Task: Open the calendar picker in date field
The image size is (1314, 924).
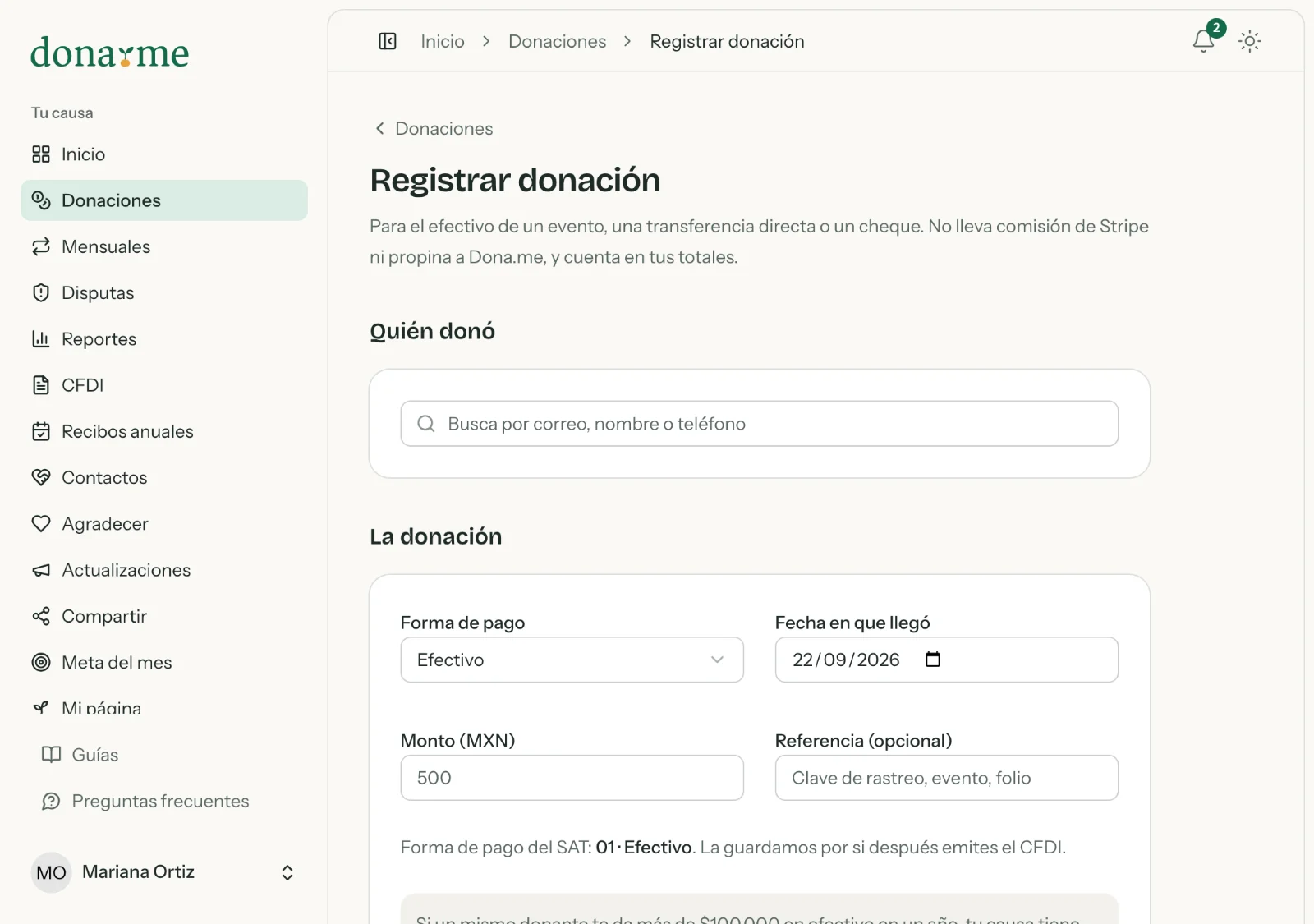Action: 933,660
